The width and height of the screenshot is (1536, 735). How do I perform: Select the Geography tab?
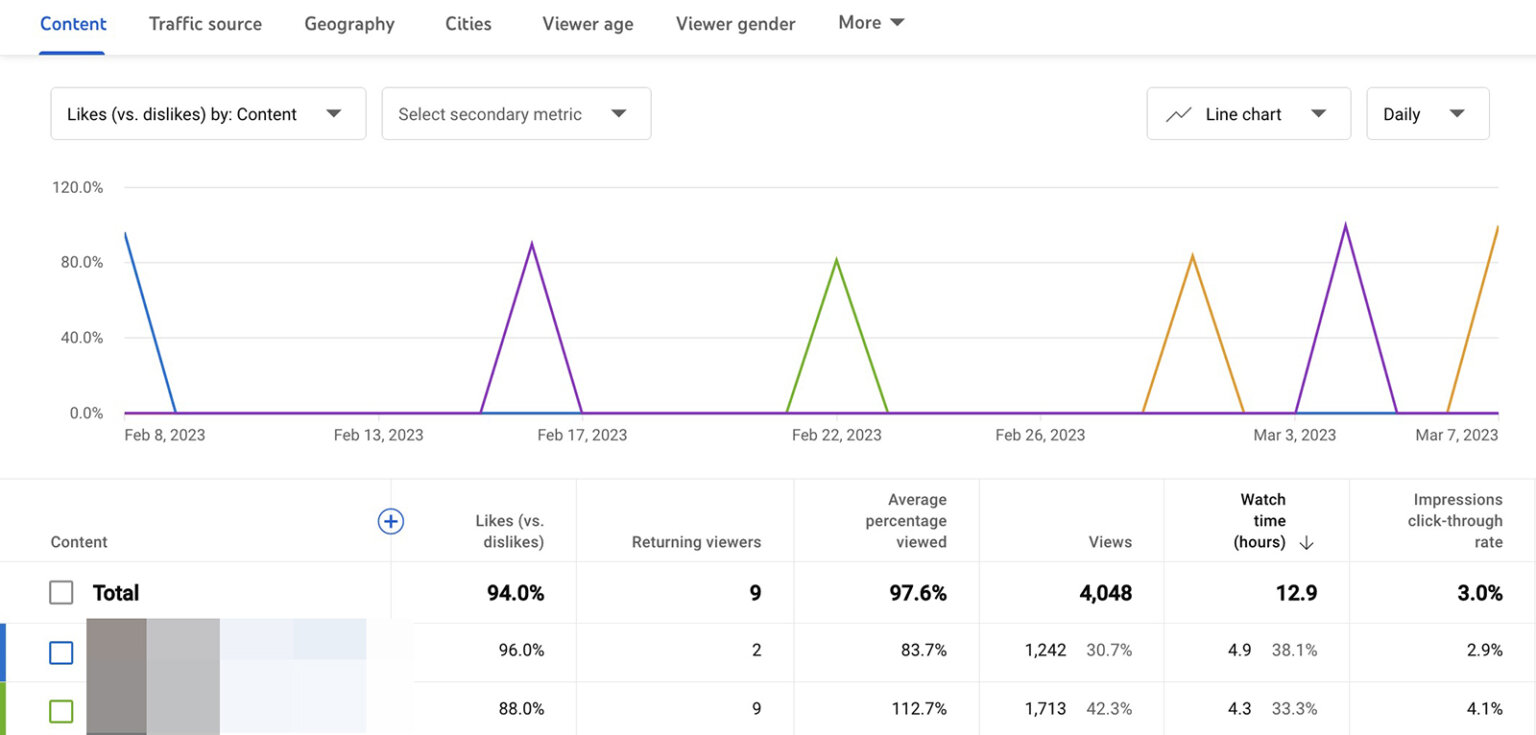(x=349, y=23)
